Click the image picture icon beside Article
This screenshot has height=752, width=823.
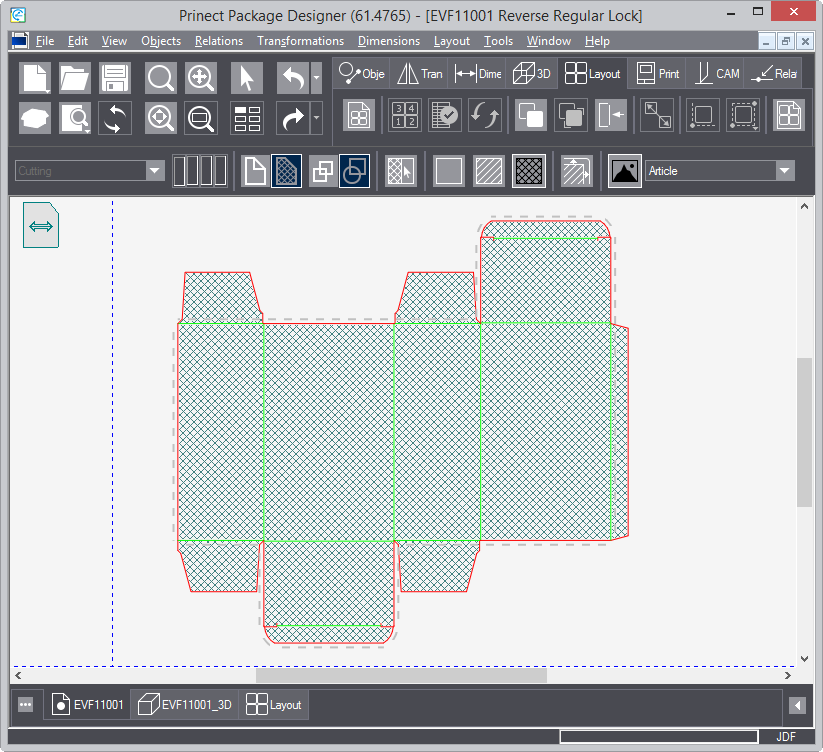tap(625, 171)
